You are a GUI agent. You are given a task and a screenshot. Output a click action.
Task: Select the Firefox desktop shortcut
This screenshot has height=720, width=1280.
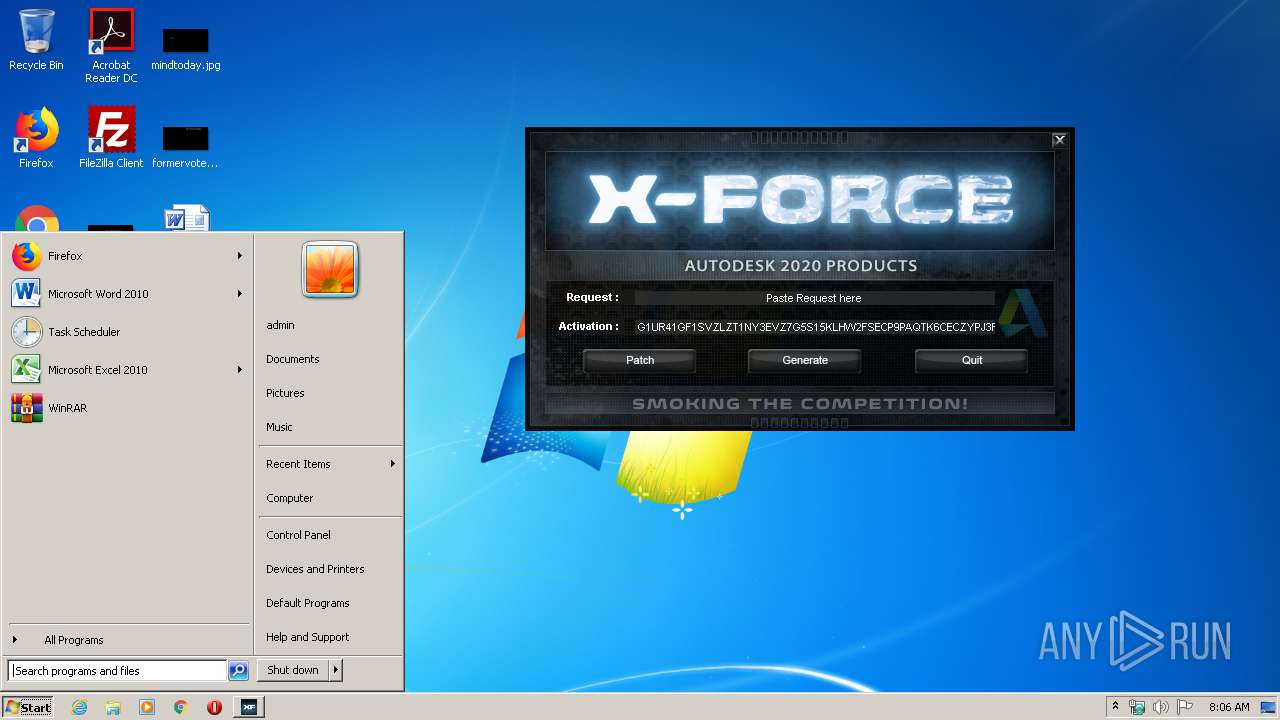tap(36, 138)
